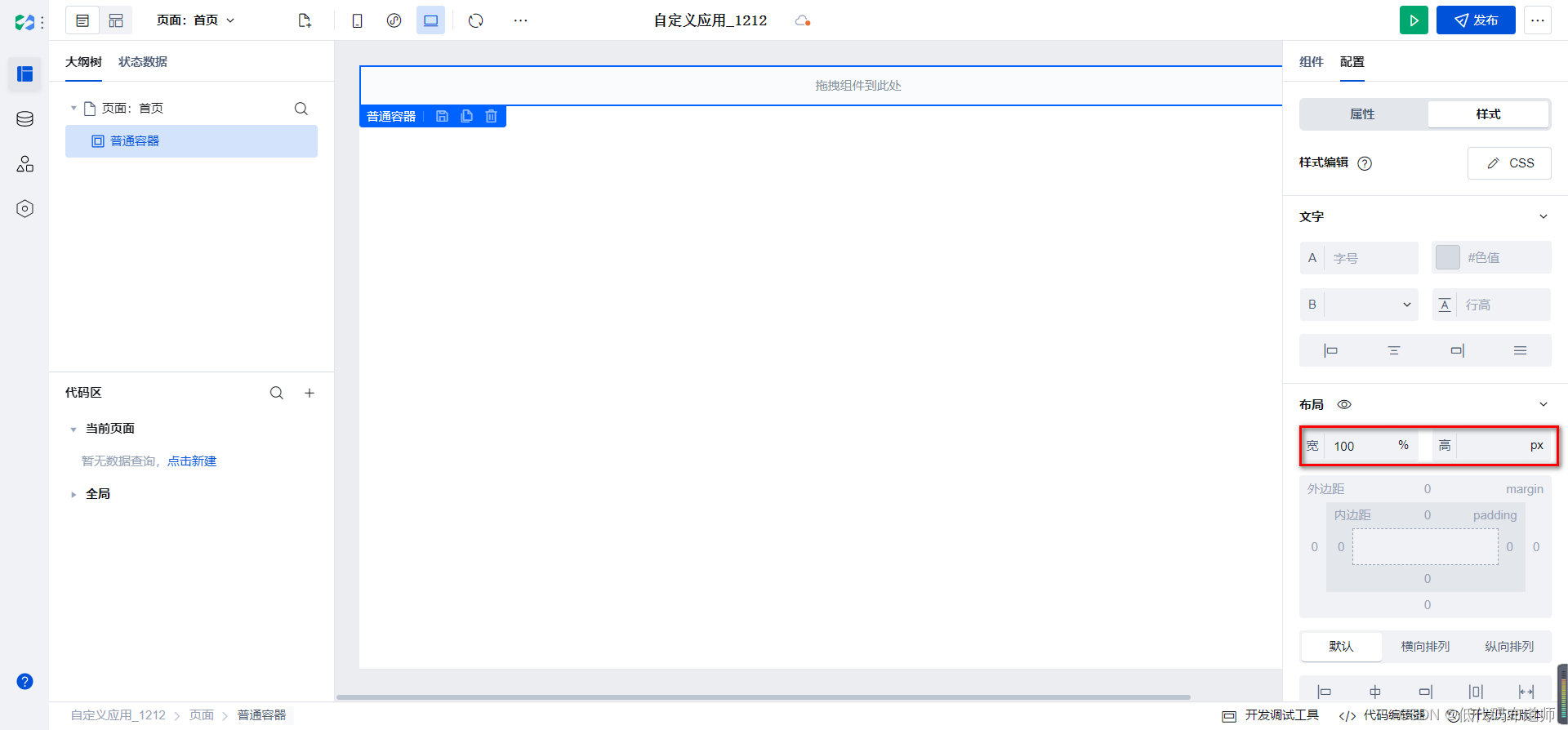Open the toolbar more options ellipsis

tap(520, 20)
